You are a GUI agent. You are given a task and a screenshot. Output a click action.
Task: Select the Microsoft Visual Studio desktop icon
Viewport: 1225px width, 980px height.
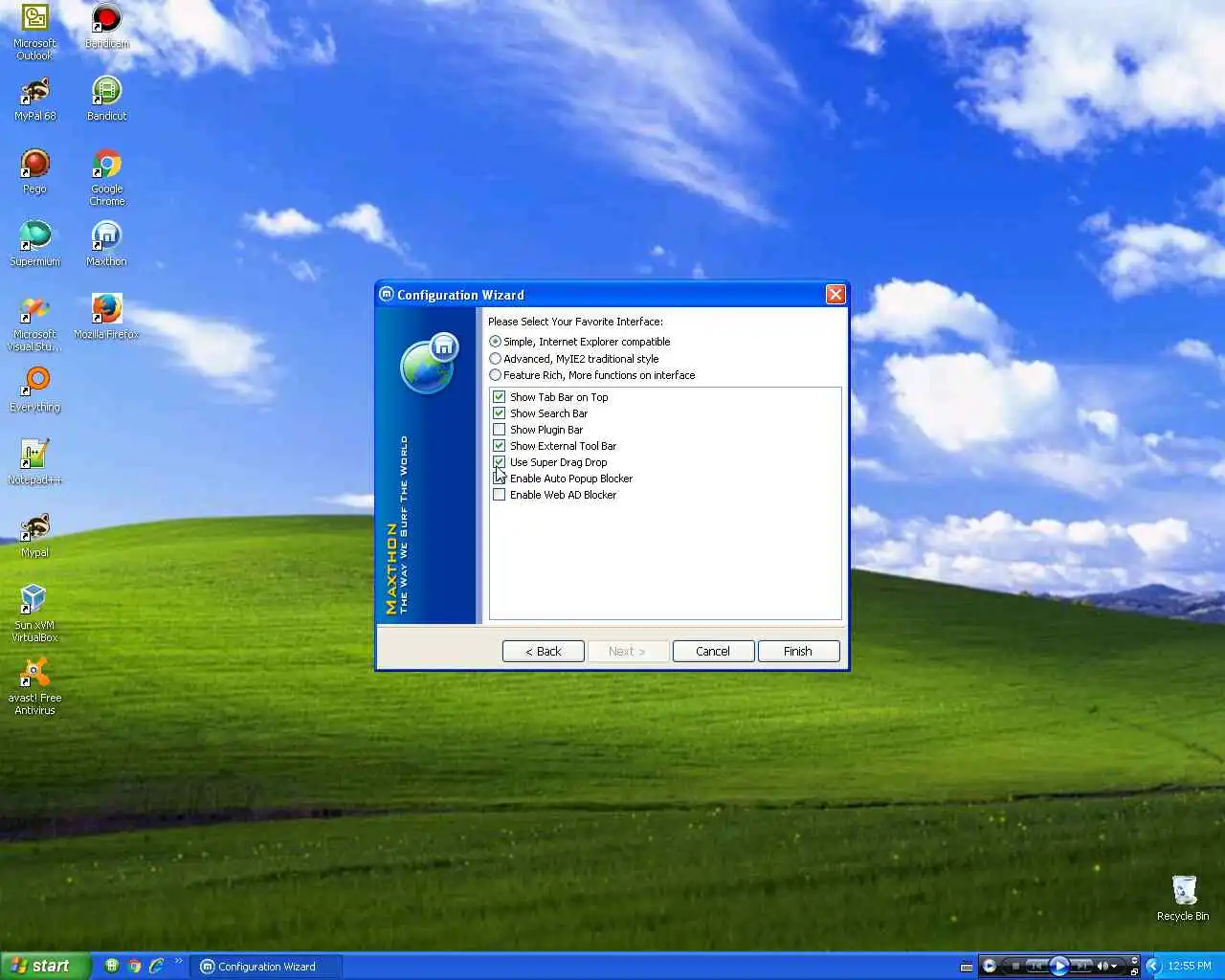[x=34, y=323]
